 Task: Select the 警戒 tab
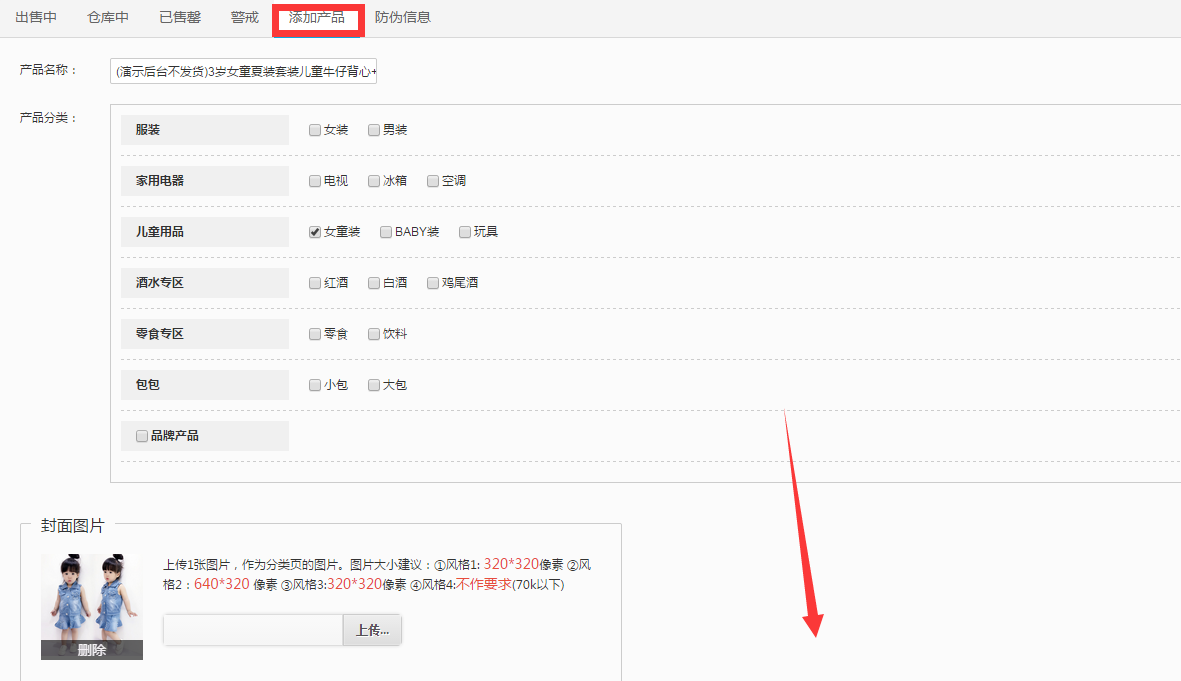[244, 17]
